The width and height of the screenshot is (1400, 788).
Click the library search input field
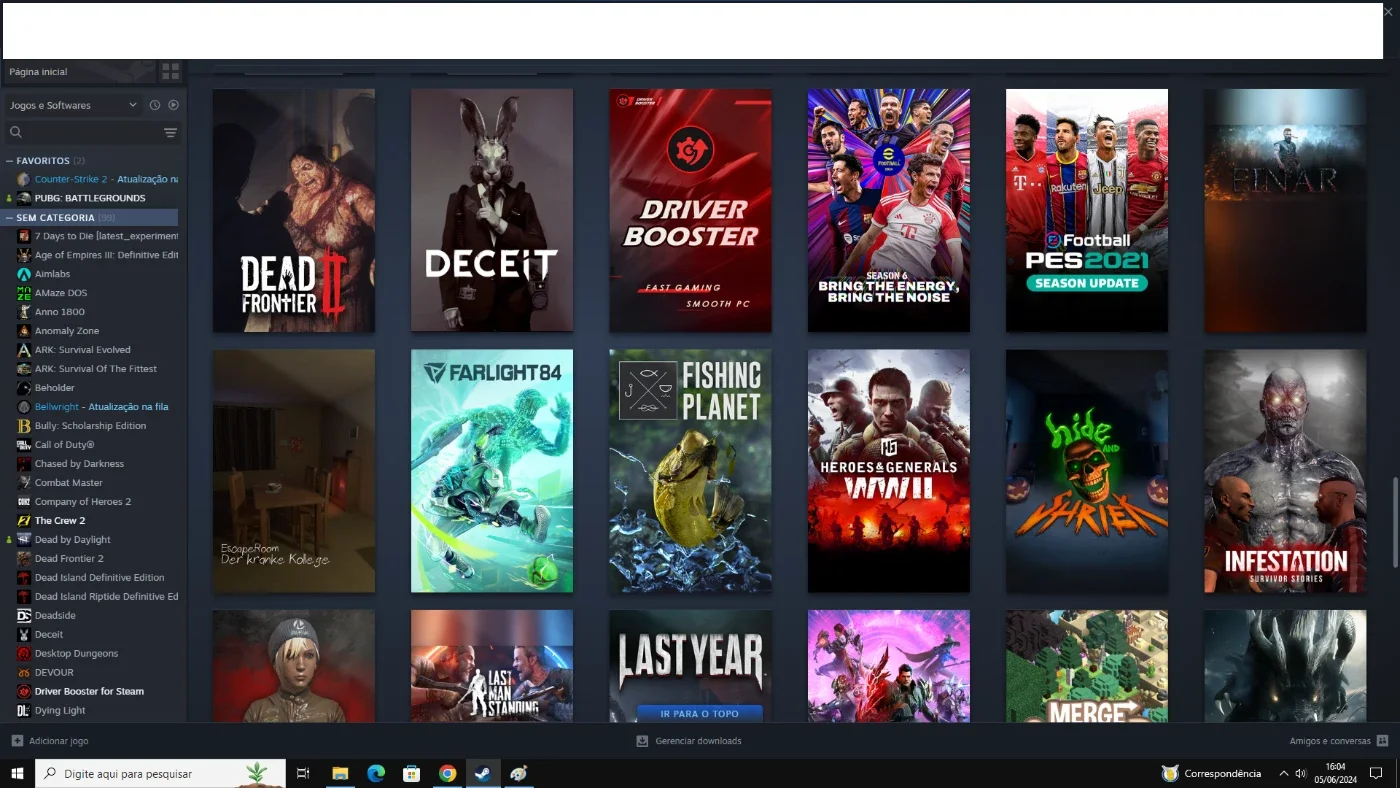[x=92, y=132]
